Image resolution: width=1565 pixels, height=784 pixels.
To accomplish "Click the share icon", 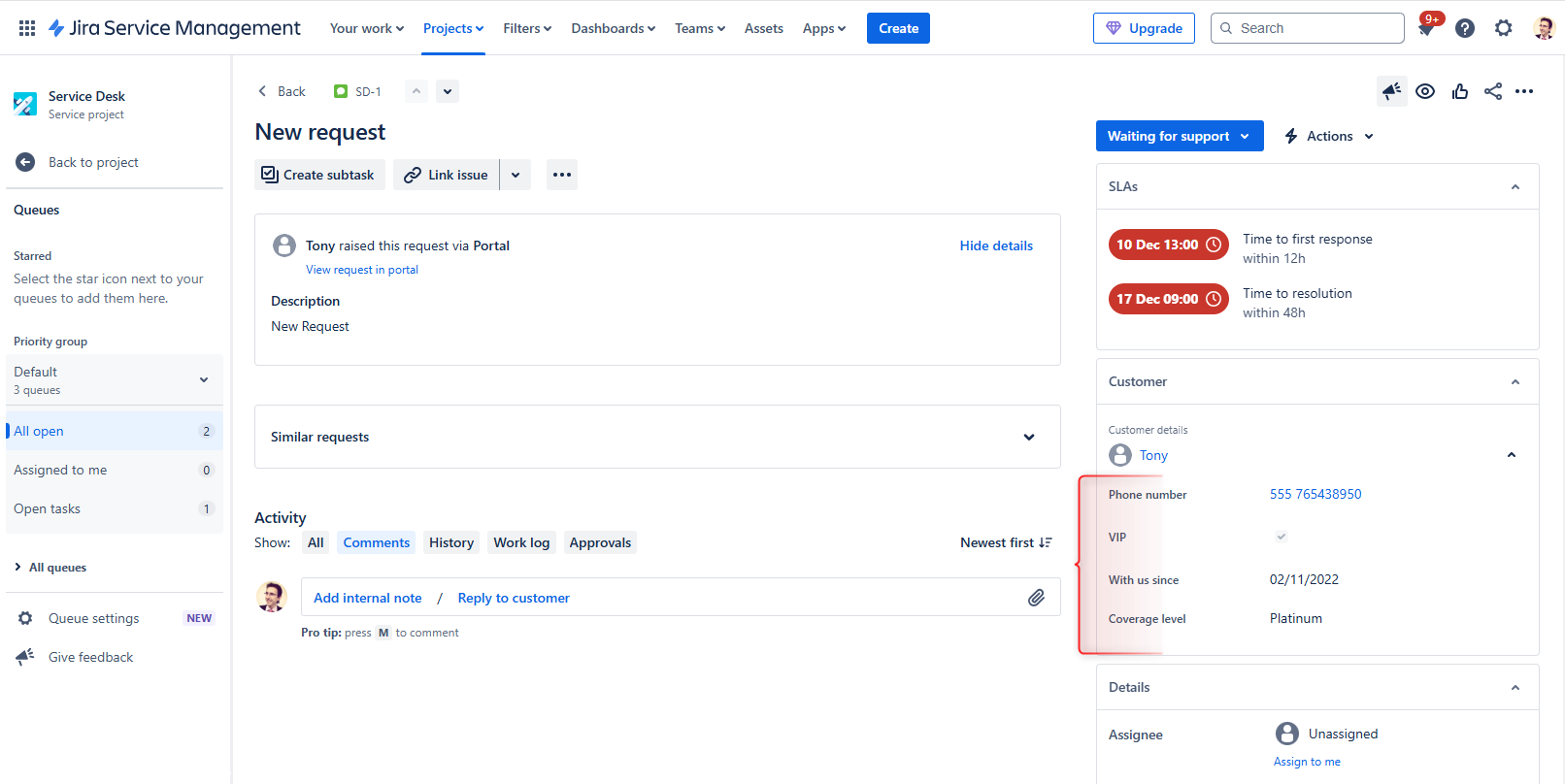I will pos(1493,91).
